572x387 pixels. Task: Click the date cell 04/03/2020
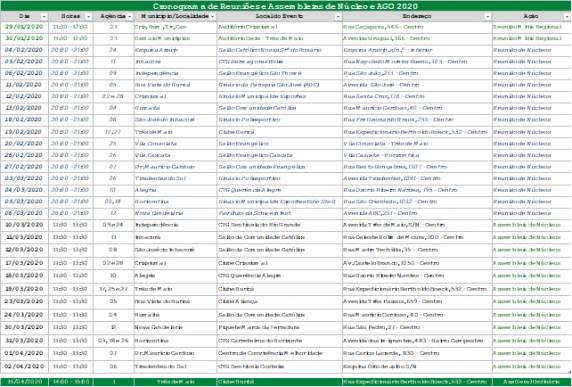pos(24,190)
